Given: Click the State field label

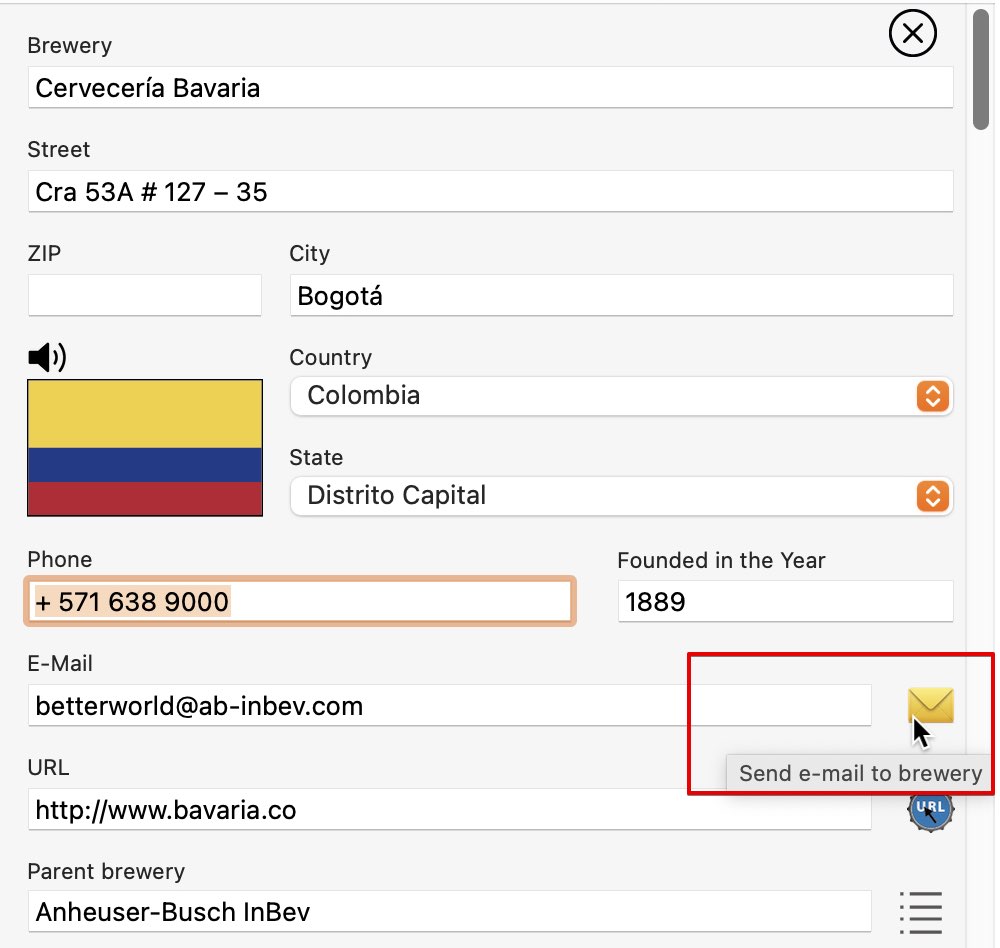Looking at the screenshot, I should [316, 457].
